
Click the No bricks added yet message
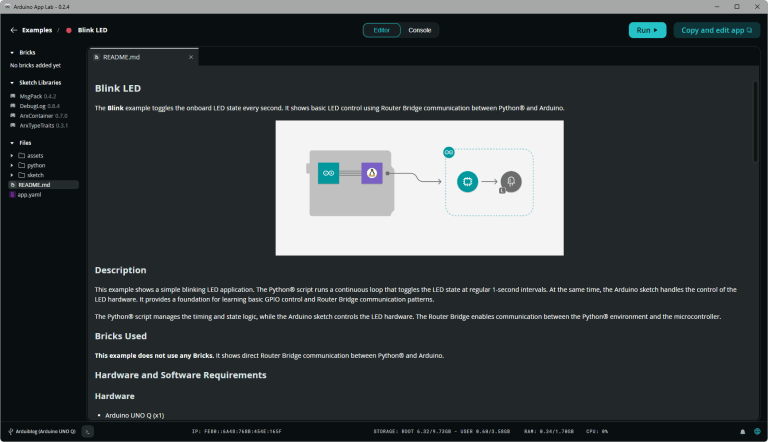point(35,65)
